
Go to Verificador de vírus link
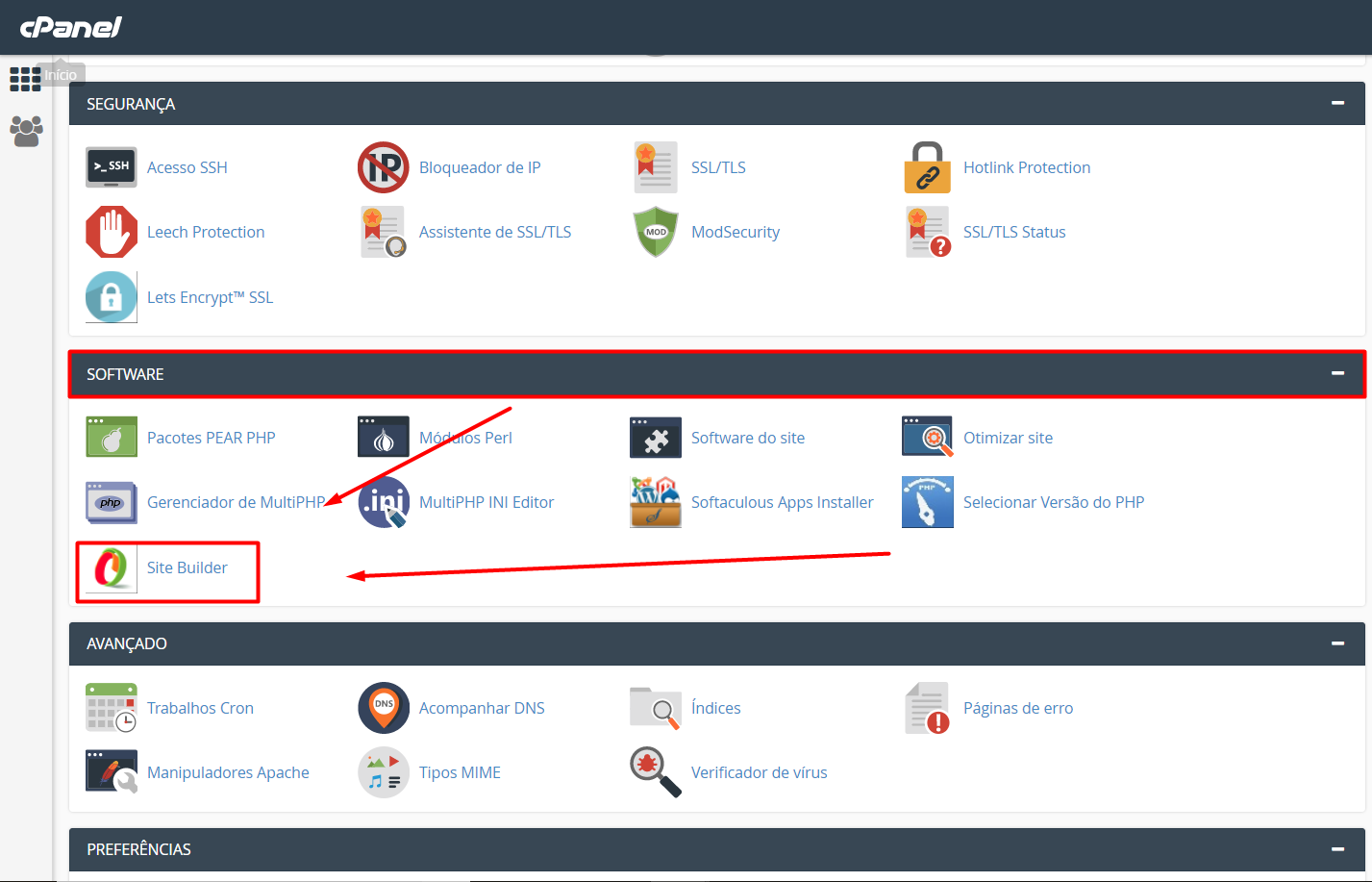pos(760,772)
